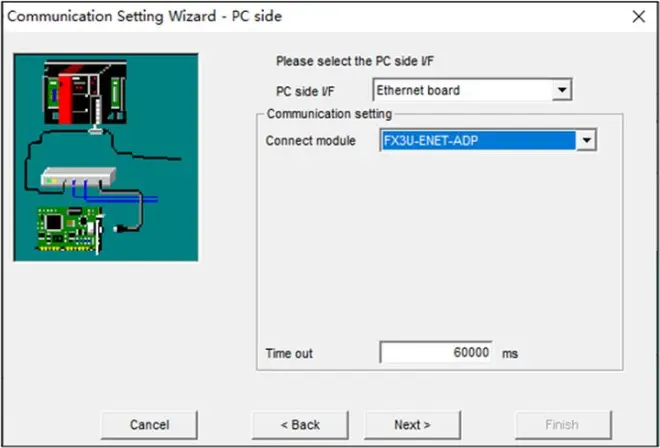Click the 'Please select the PC side I/F' text
The width and height of the screenshot is (660, 448).
pos(355,61)
